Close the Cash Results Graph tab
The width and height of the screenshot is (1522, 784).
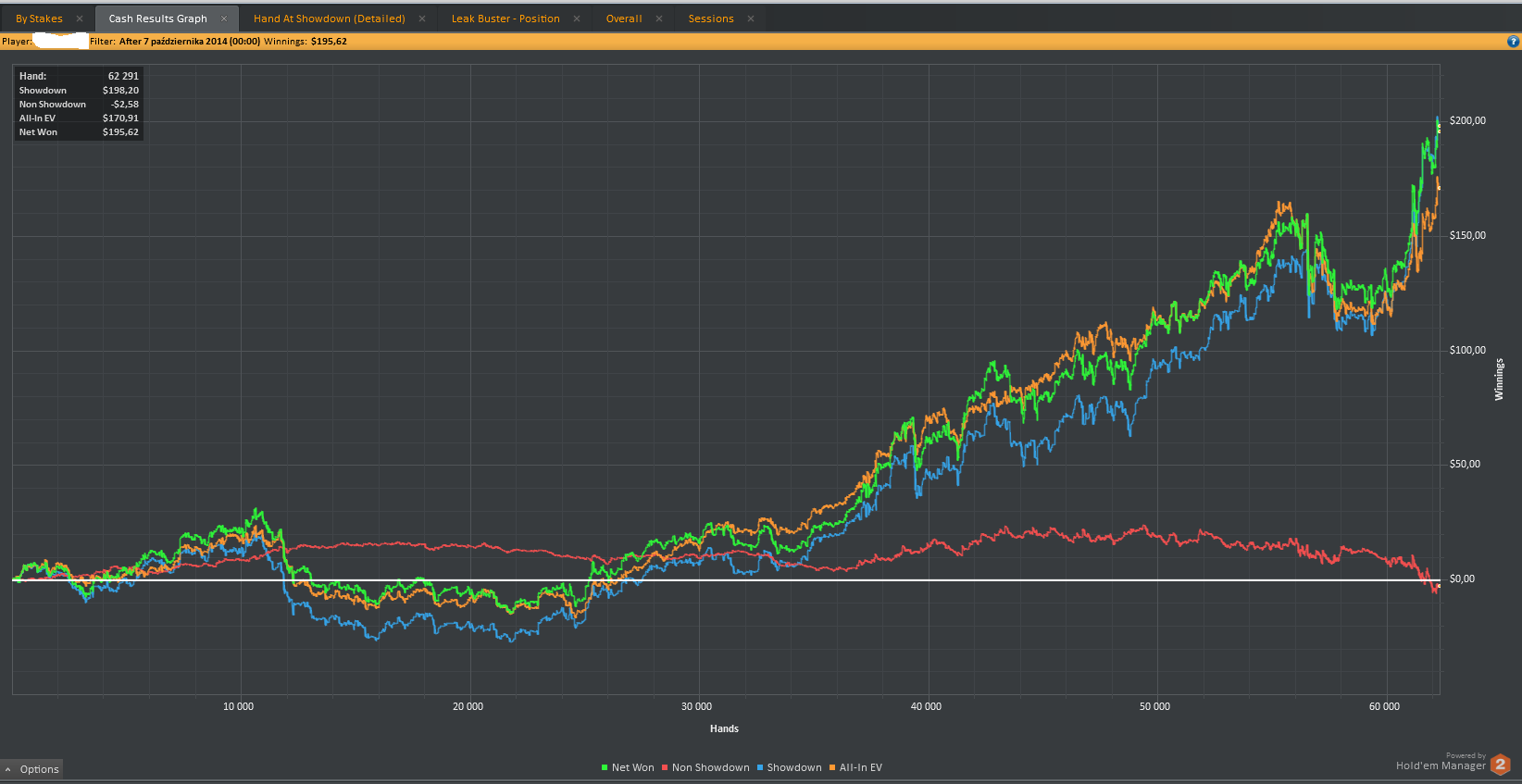(x=224, y=19)
